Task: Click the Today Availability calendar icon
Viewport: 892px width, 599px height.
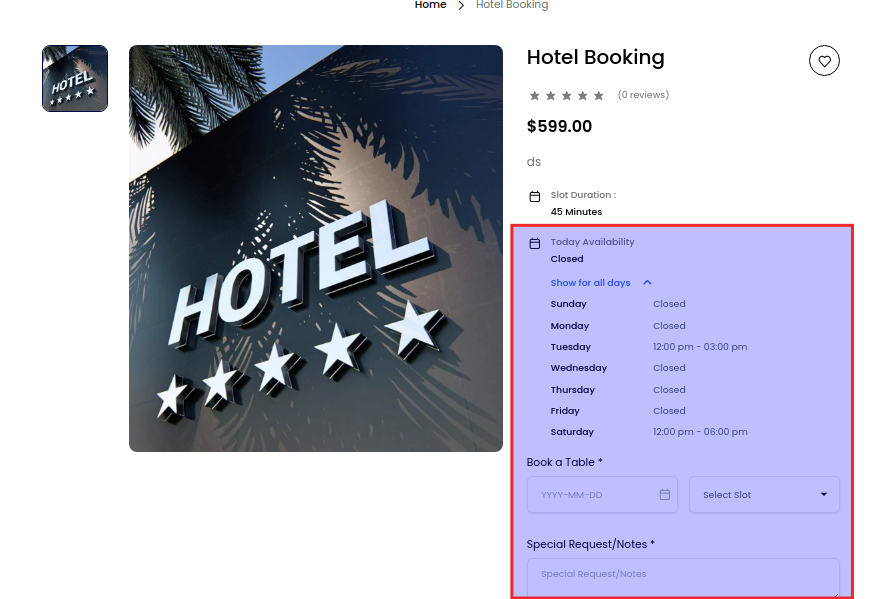Action: 535,243
